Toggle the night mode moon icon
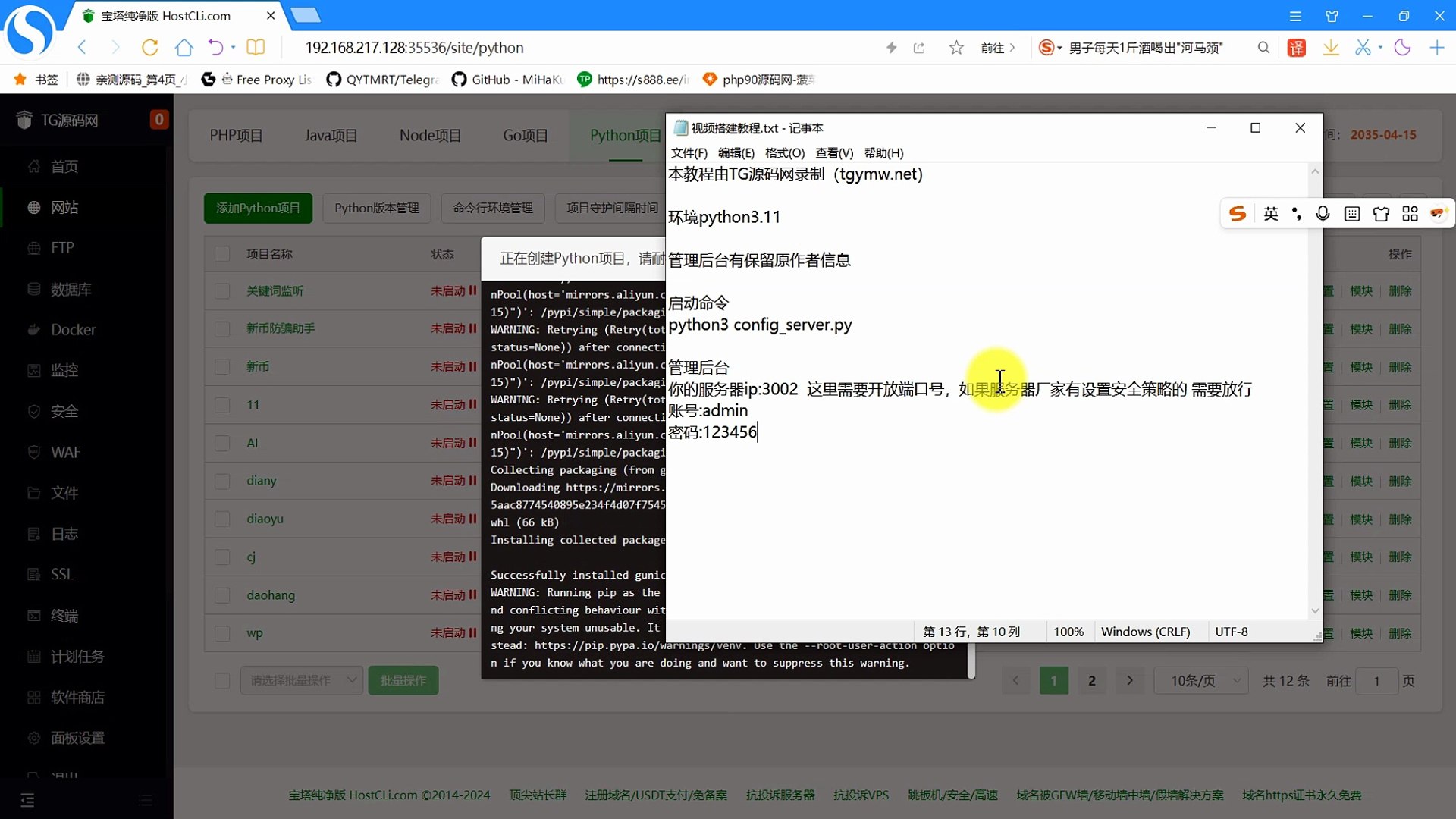 pyautogui.click(x=1403, y=48)
